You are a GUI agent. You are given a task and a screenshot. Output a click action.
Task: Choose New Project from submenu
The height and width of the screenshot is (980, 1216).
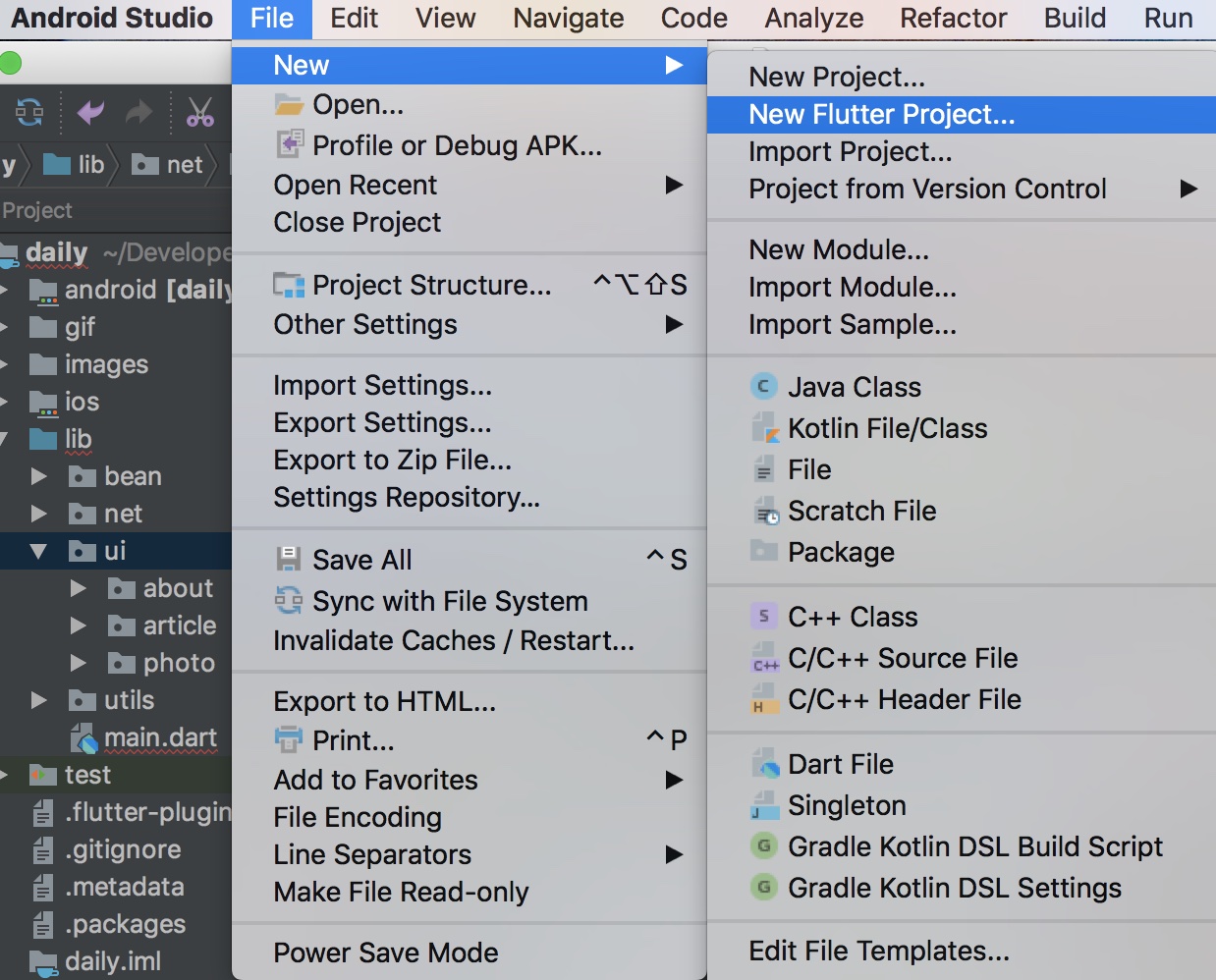[962, 77]
